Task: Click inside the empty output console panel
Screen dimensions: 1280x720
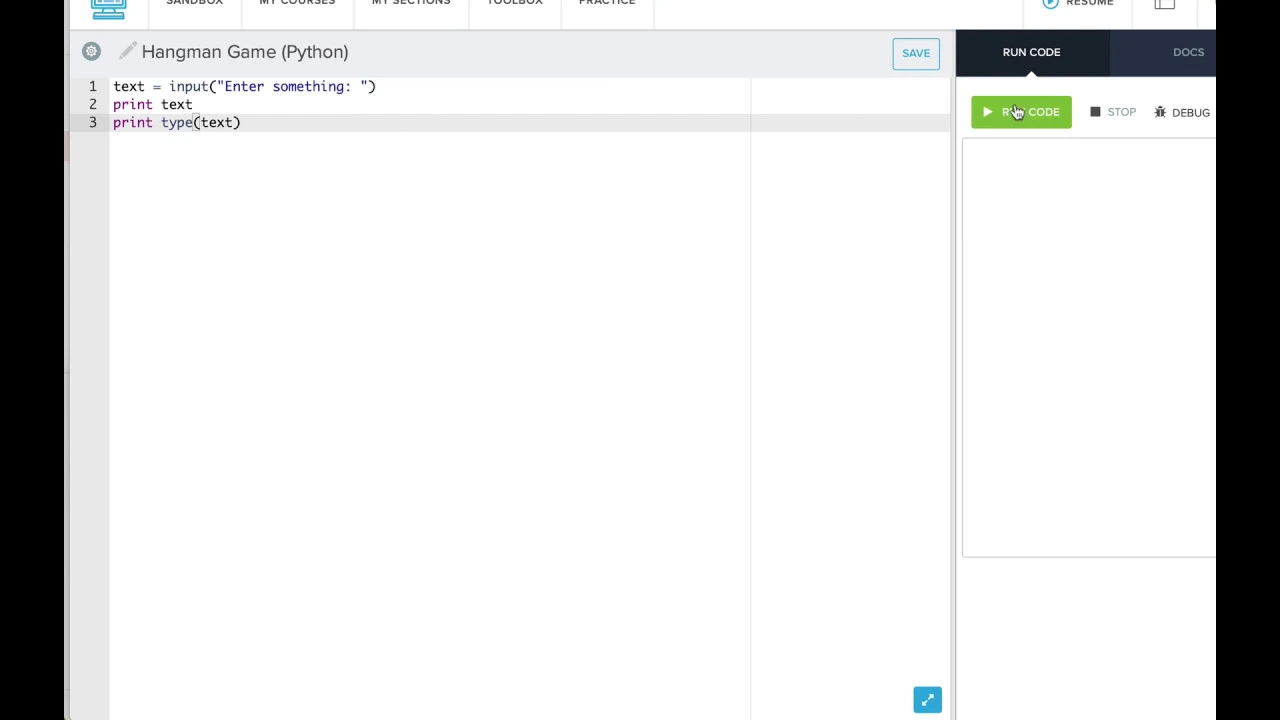Action: pyautogui.click(x=1089, y=347)
